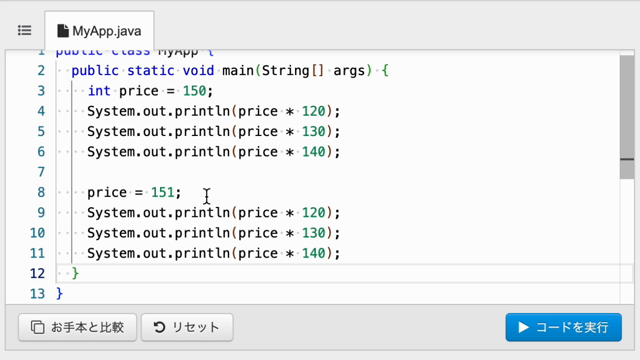The width and height of the screenshot is (640, 360).
Task: Click line number 12 in the gutter
Action: (37, 273)
